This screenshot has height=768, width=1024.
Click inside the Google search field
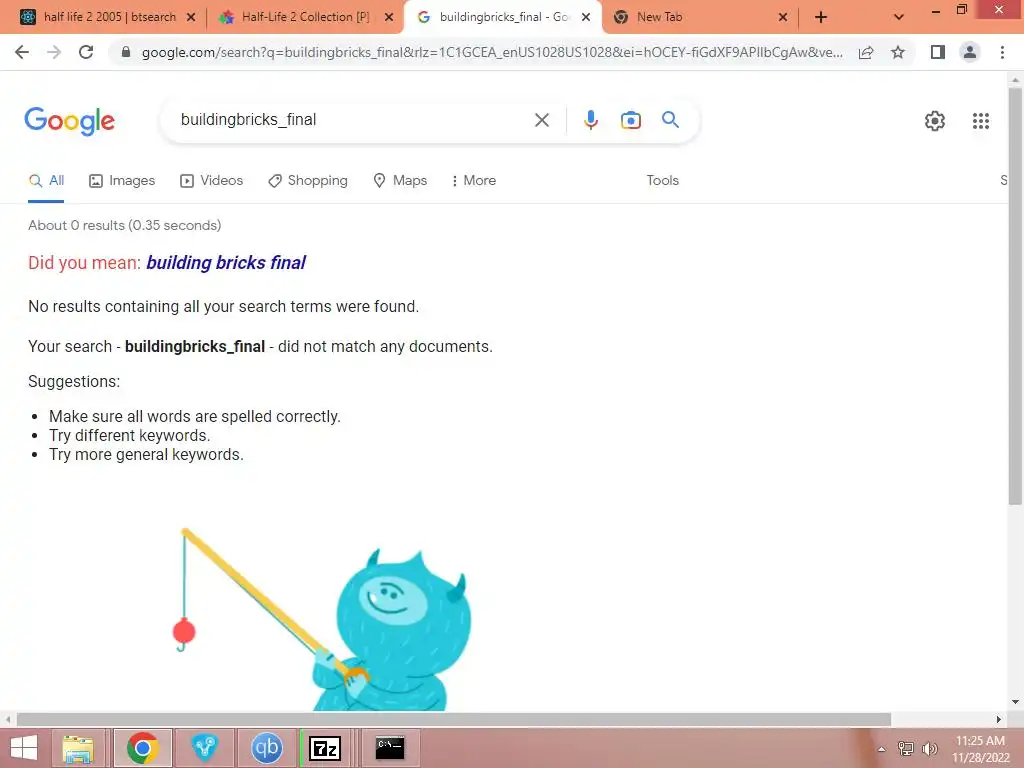(x=353, y=120)
